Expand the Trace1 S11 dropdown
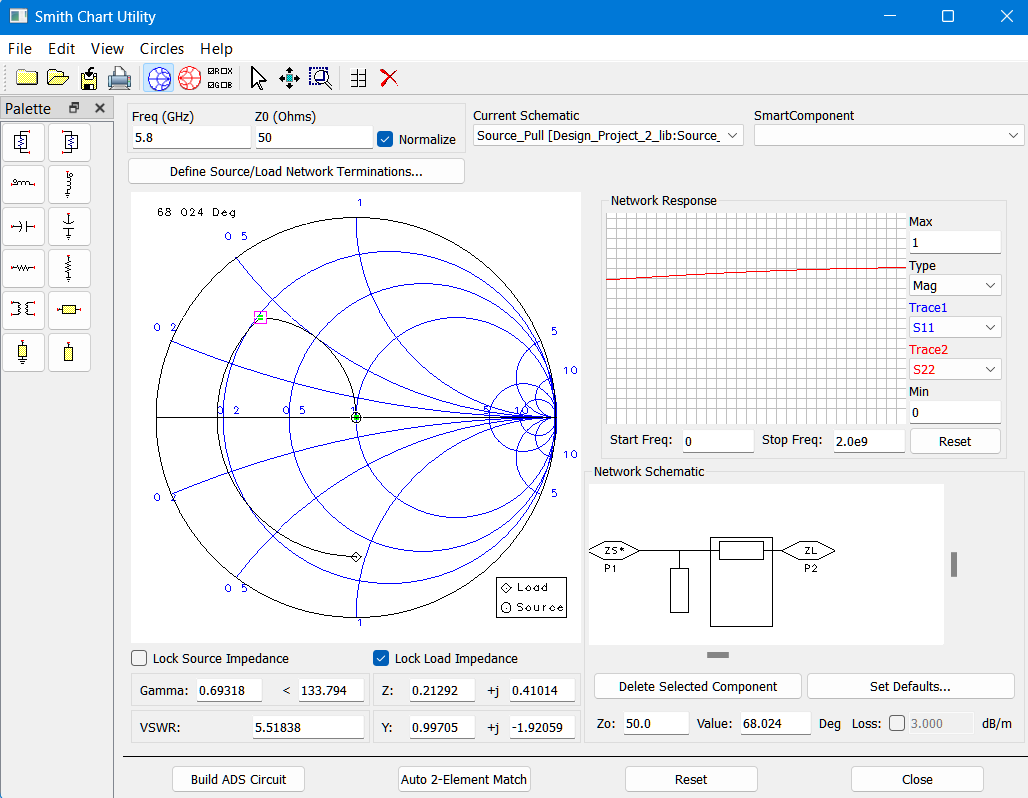The image size is (1028, 798). [954, 327]
